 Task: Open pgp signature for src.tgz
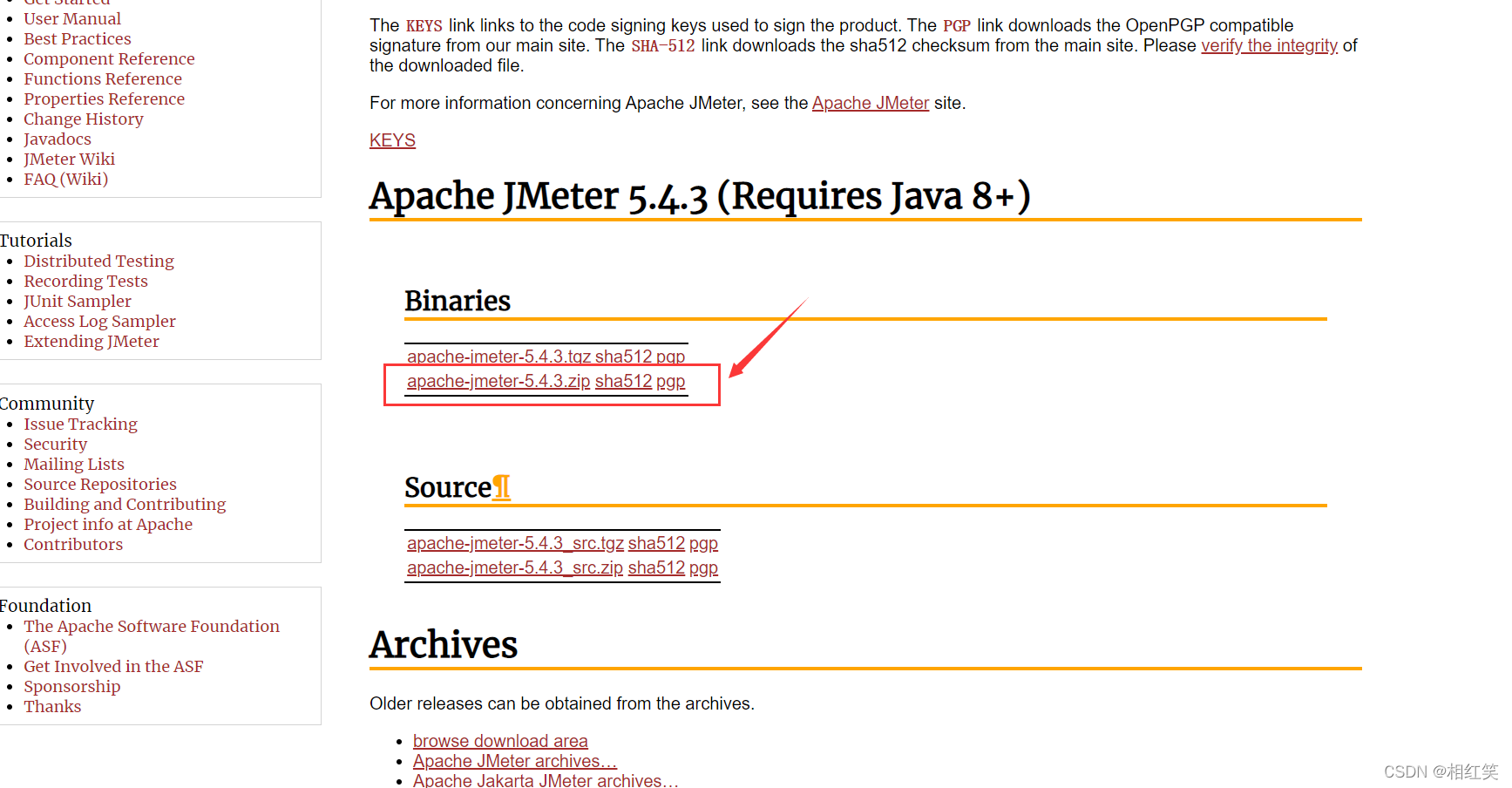tap(703, 543)
